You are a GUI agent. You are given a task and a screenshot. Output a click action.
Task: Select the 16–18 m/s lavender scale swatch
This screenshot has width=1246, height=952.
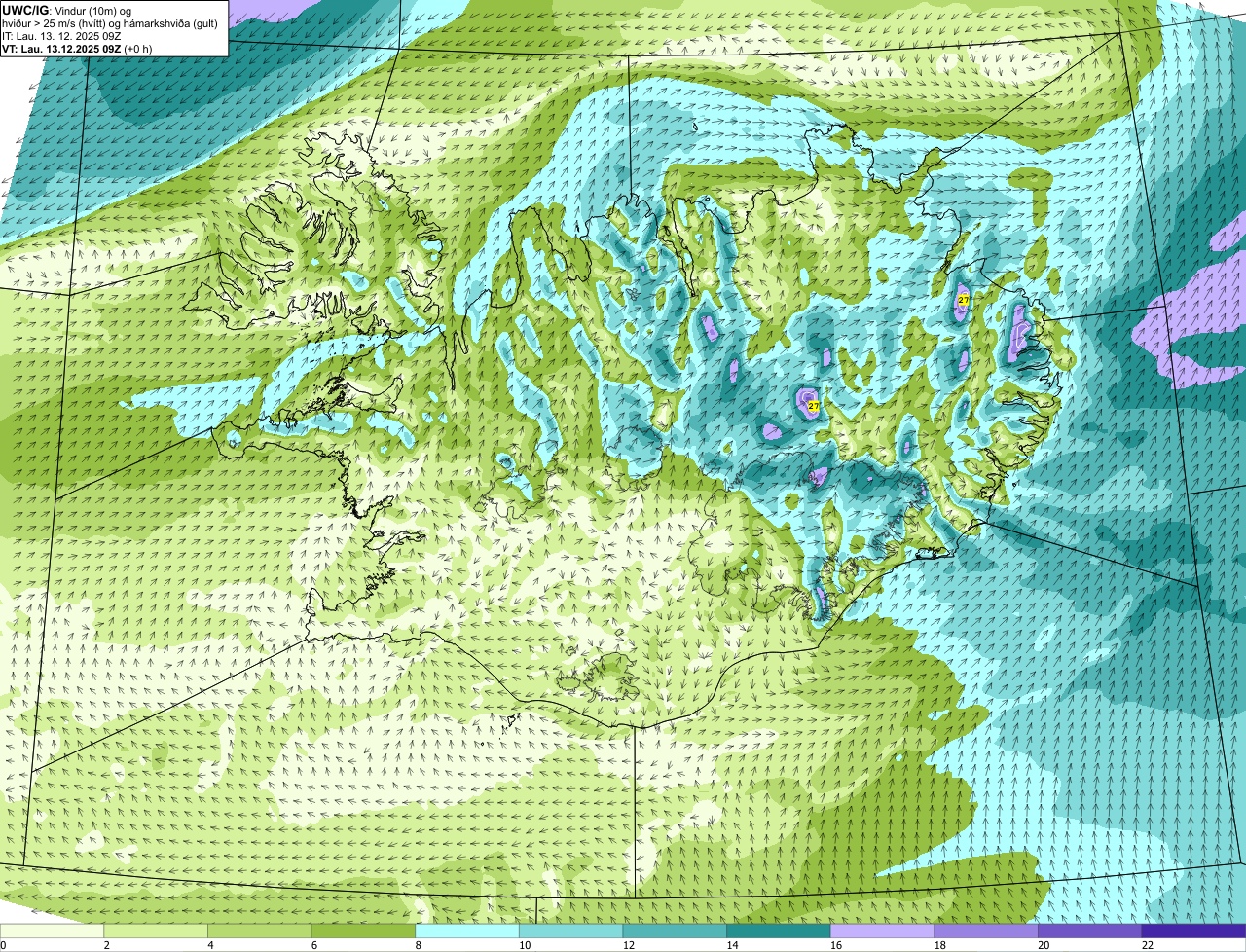(x=882, y=932)
